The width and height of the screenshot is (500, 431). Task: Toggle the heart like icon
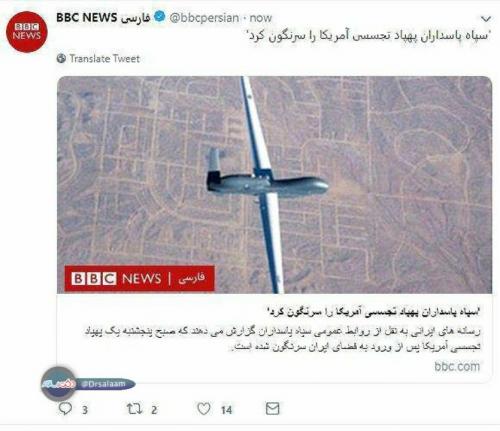204,409
